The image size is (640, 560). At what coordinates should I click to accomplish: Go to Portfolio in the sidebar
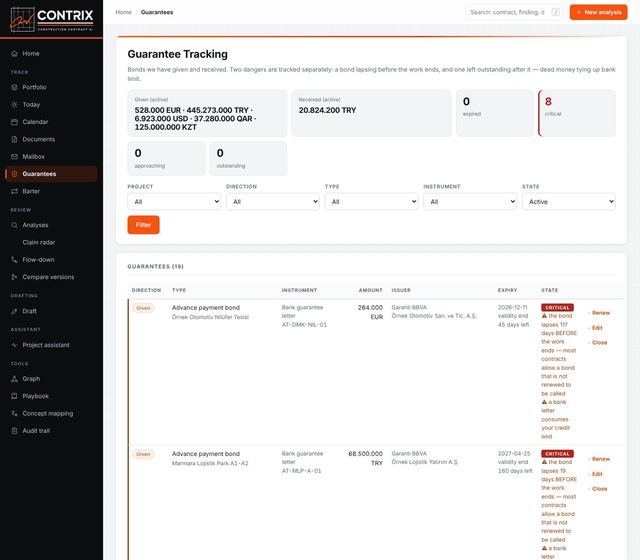point(51,87)
